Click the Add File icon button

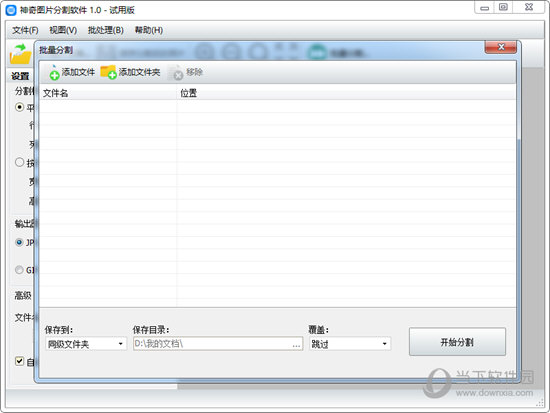click(72, 72)
